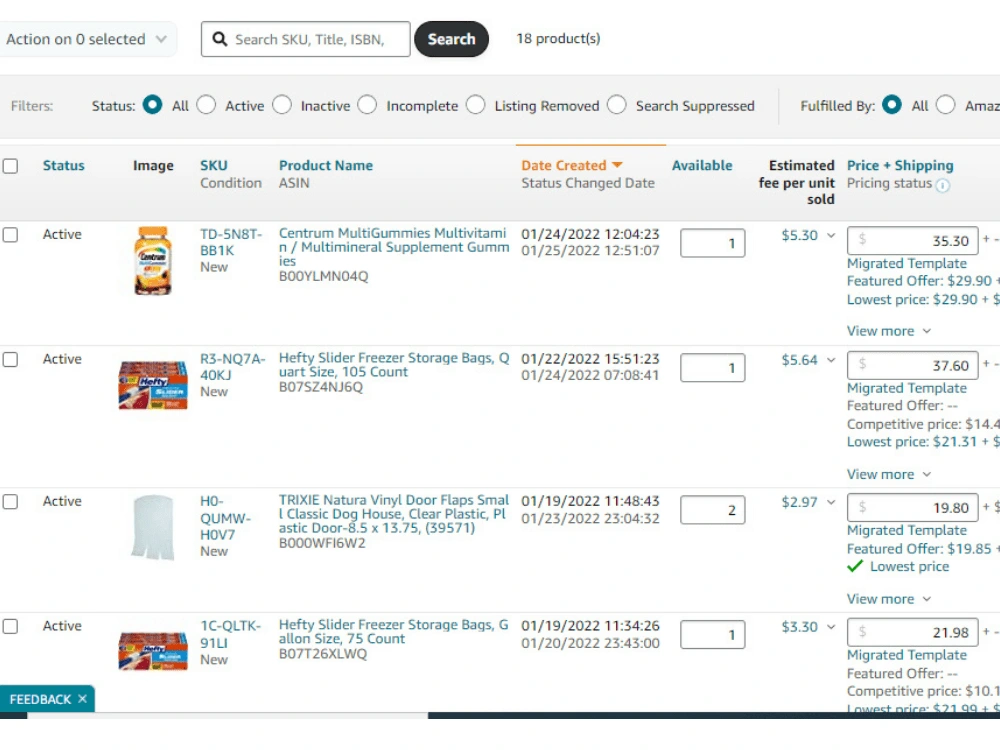Select the TRIXIE Door Flaps row checkbox
Screen dimensions: 1000x750
point(10,502)
